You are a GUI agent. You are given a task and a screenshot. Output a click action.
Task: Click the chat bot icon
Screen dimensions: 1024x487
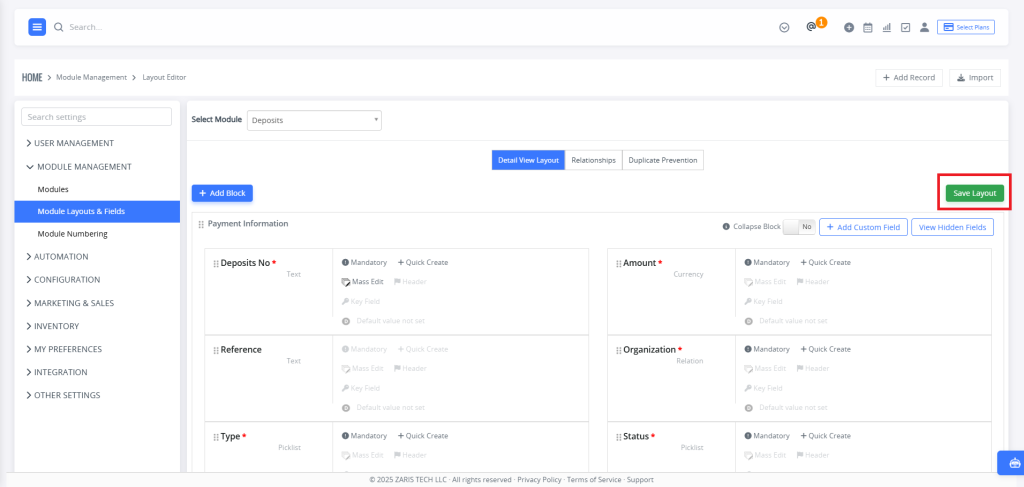coord(1014,463)
